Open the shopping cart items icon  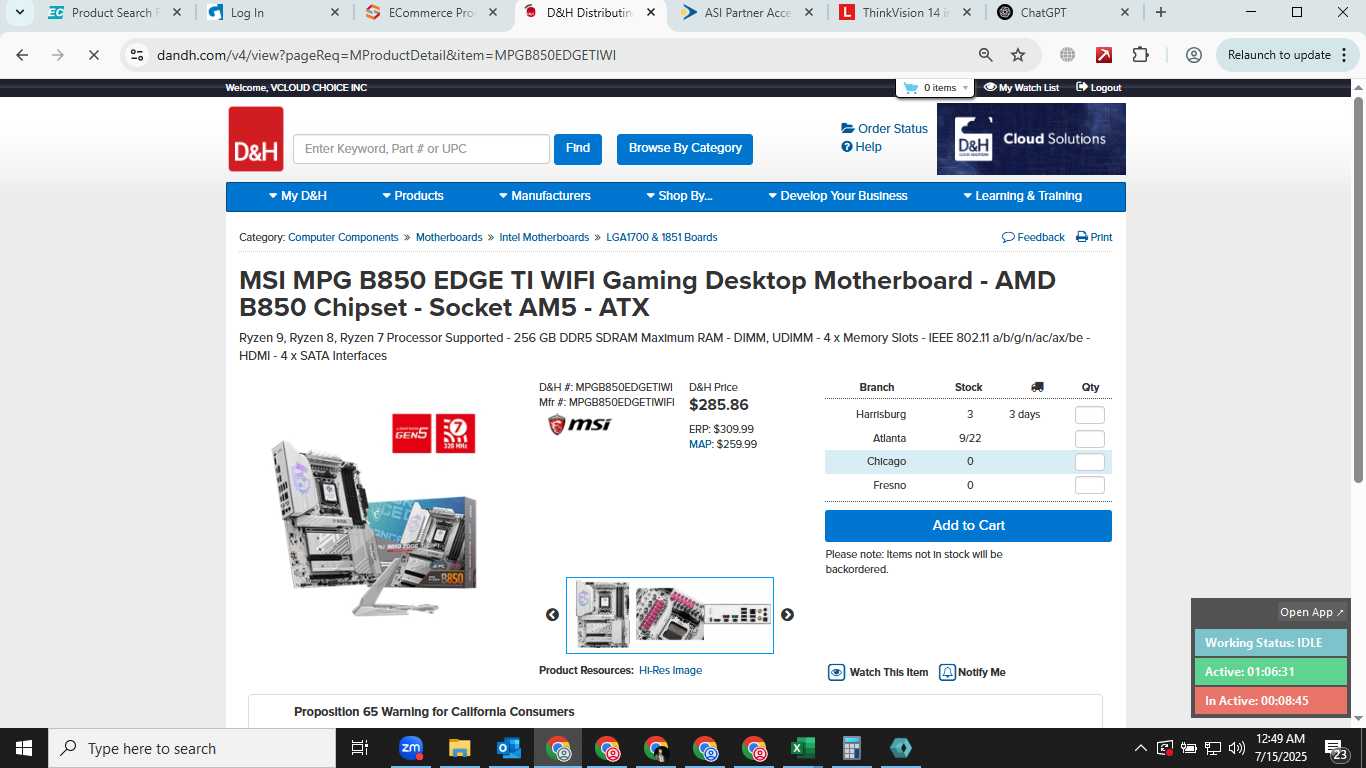[x=910, y=88]
